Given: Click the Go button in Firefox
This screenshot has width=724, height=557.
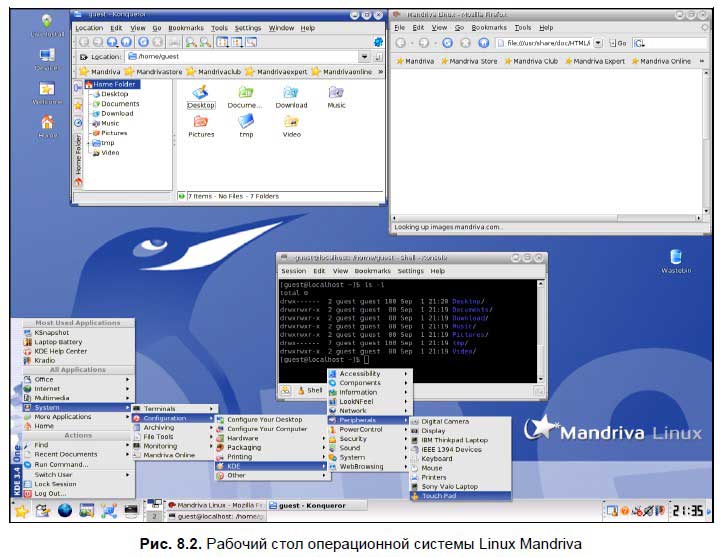Looking at the screenshot, I should (x=619, y=44).
